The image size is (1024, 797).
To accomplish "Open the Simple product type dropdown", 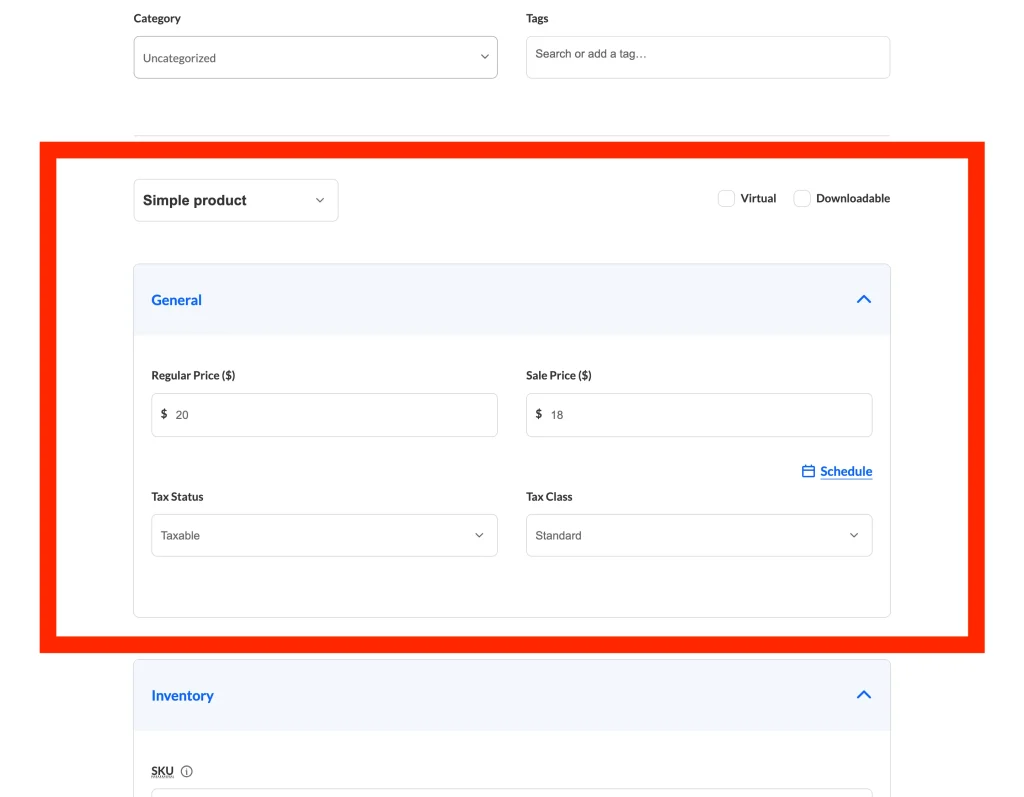I will (236, 200).
